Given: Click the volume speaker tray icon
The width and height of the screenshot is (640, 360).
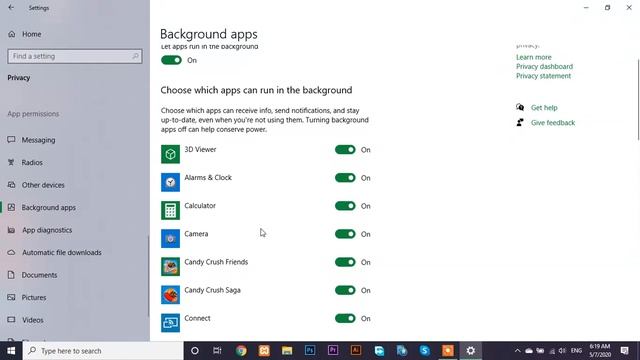Looking at the screenshot, I should click(x=562, y=351).
